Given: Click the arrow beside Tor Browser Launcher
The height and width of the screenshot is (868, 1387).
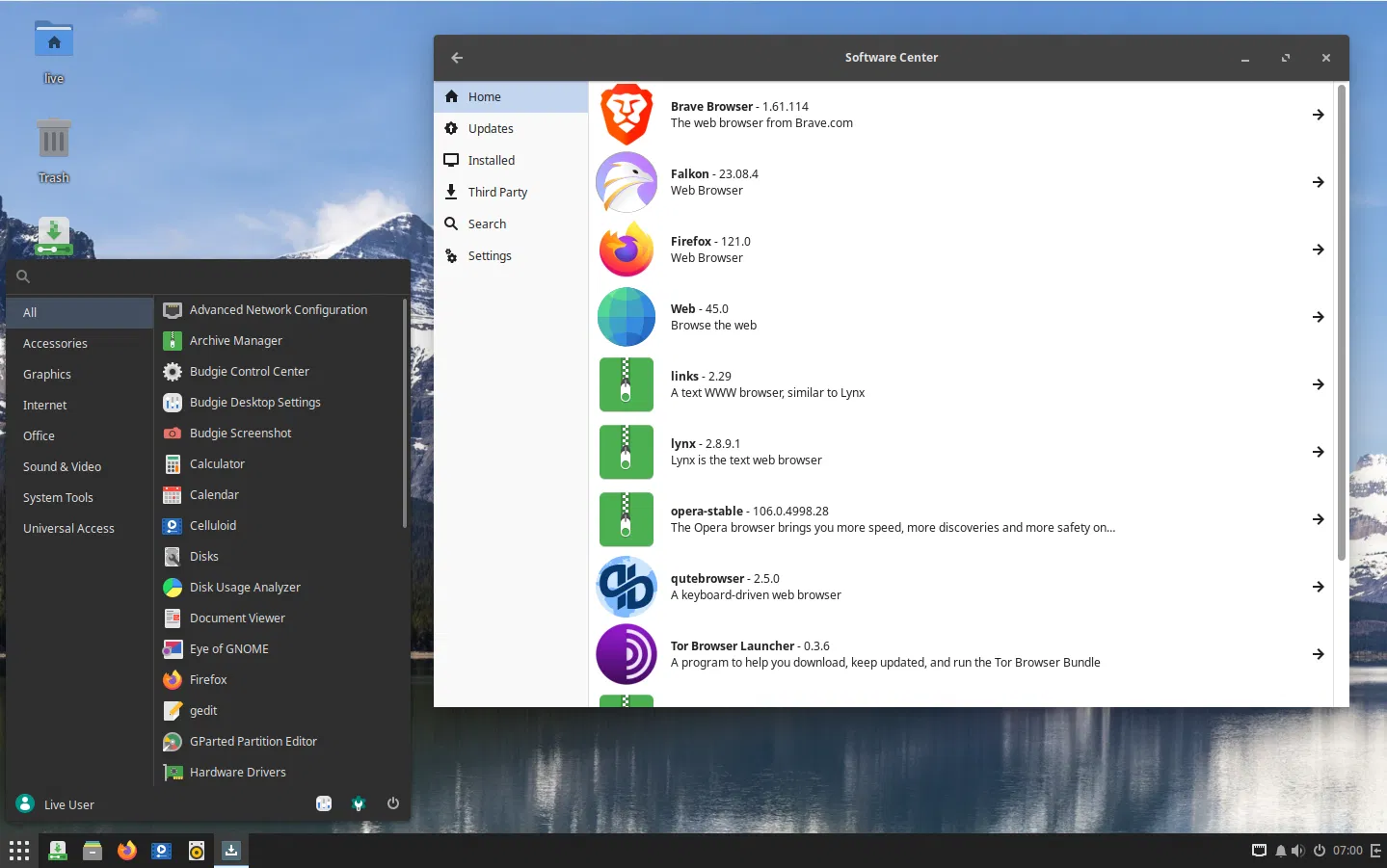Looking at the screenshot, I should click(1318, 654).
